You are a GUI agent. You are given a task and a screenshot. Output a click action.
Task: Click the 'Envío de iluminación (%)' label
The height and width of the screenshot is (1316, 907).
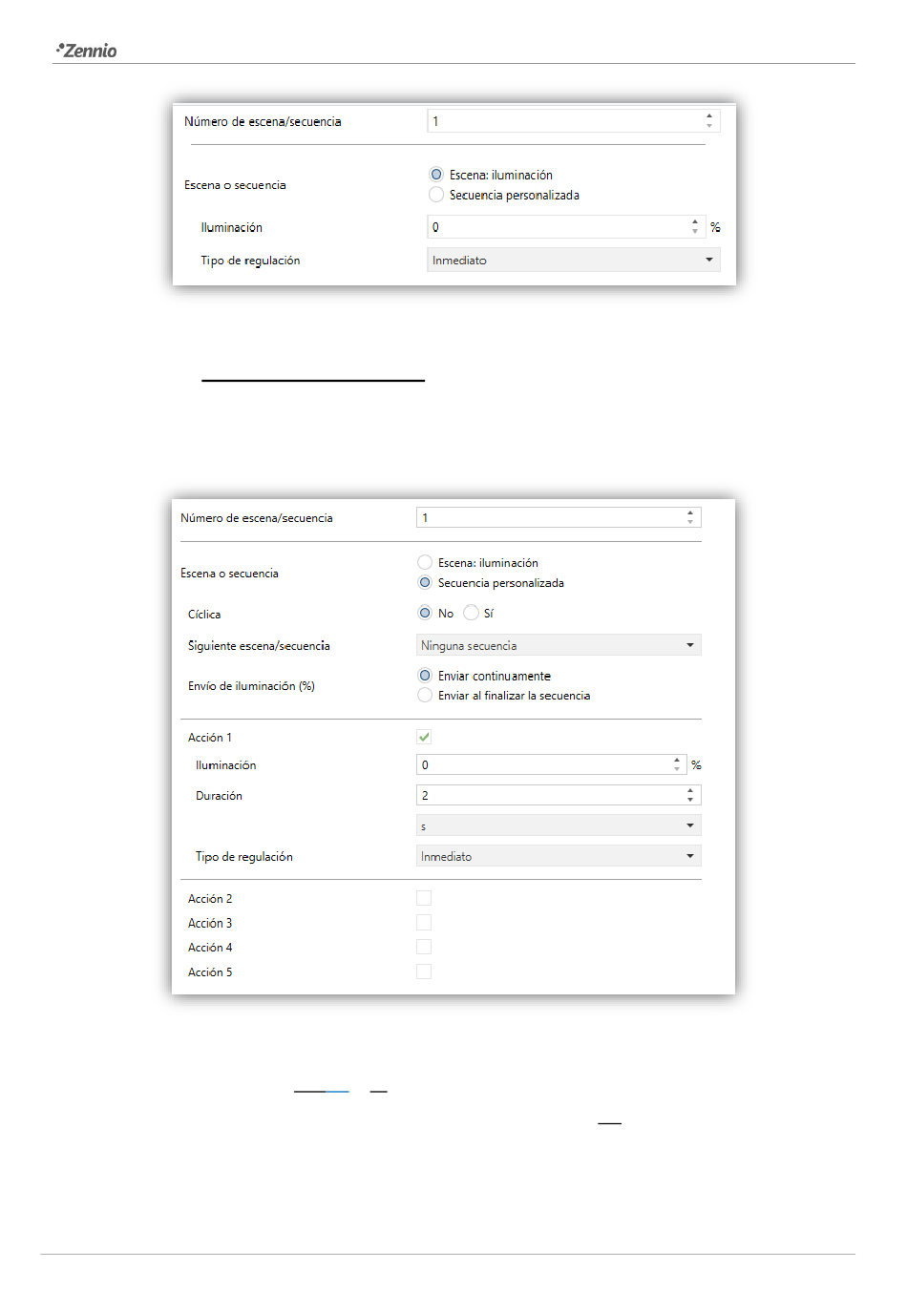click(251, 686)
